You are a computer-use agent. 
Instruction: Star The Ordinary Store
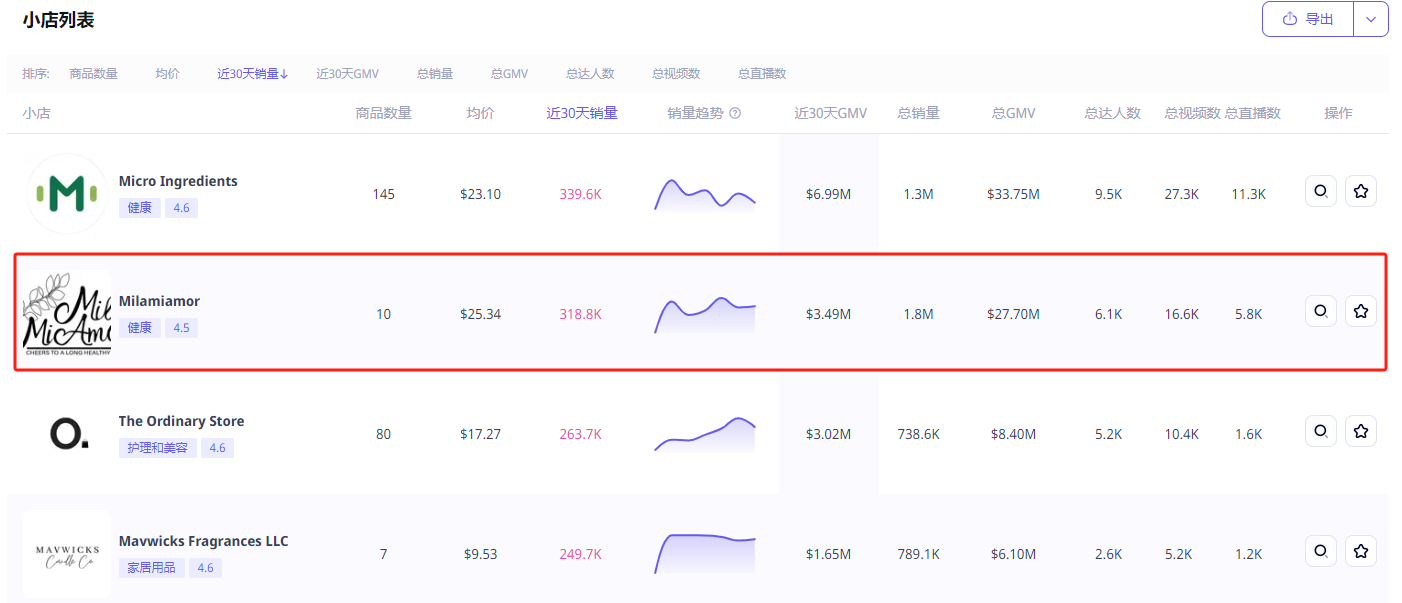pos(1360,431)
